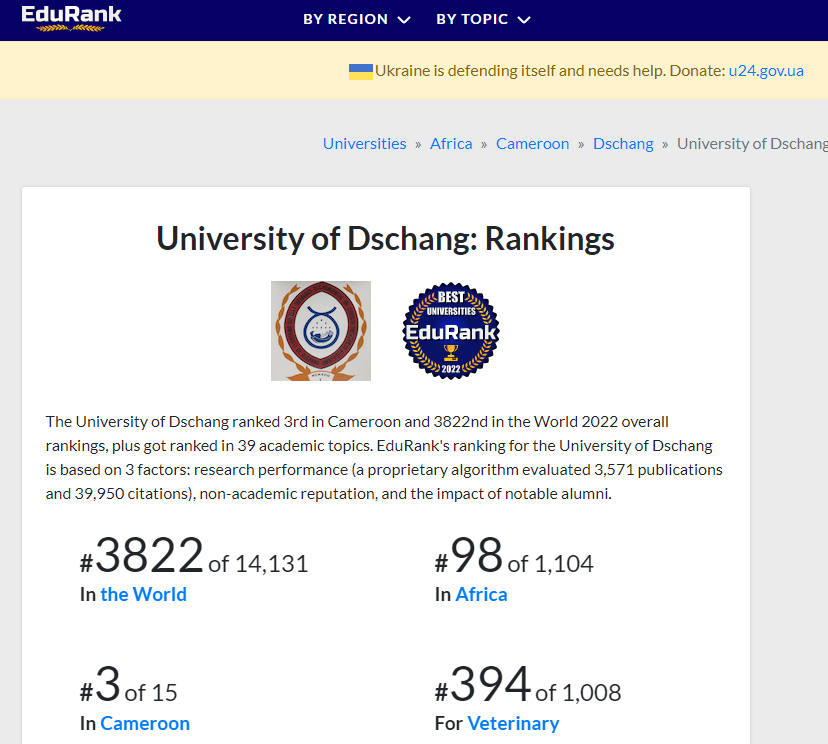
Task: Click the 'of 15' text
Action: pyautogui.click(x=151, y=693)
